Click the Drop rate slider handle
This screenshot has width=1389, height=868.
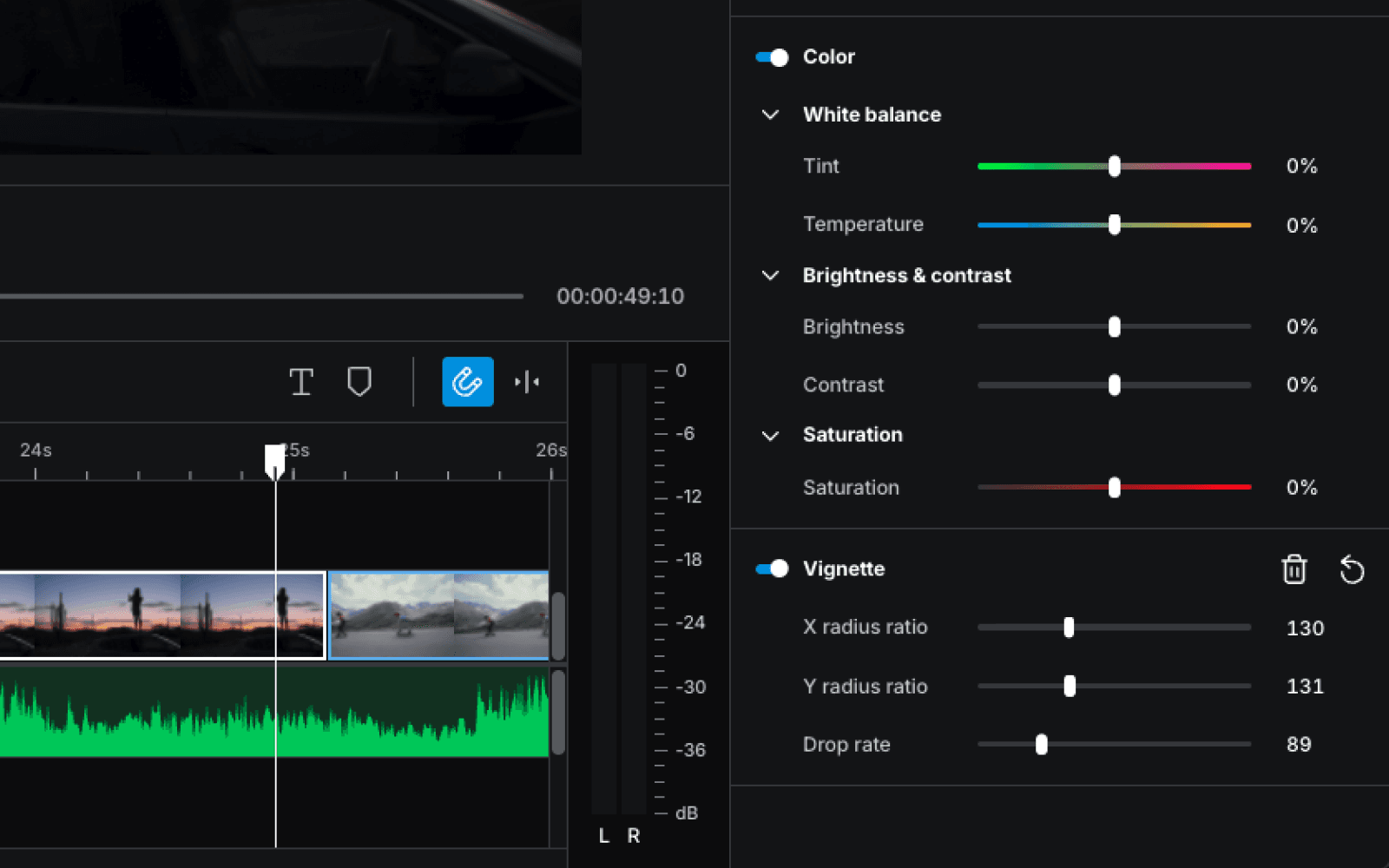tap(1042, 744)
